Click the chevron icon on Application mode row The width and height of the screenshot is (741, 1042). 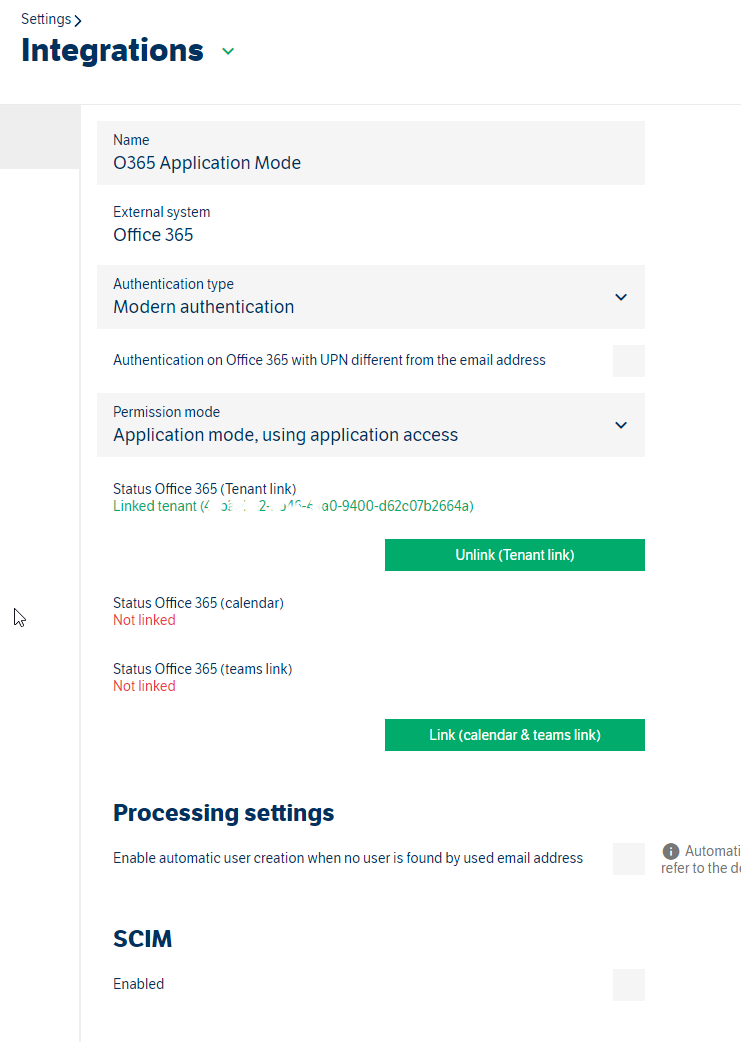click(621, 425)
